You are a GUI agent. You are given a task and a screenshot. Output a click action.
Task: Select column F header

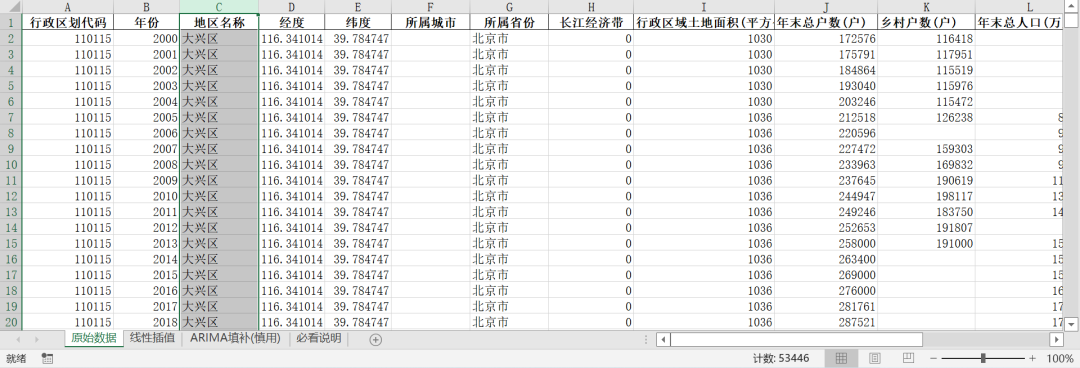[x=430, y=6]
